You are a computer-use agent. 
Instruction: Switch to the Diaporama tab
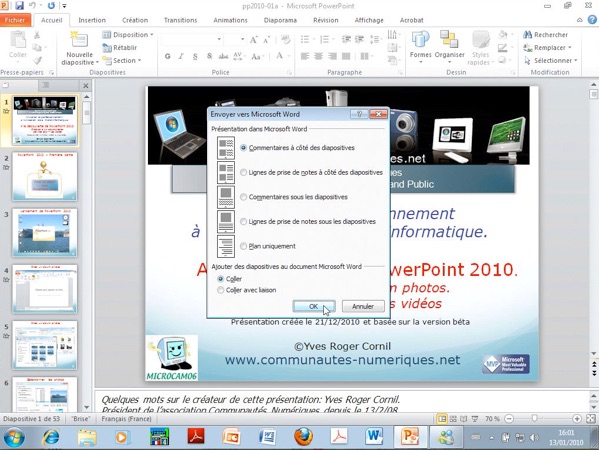point(280,20)
